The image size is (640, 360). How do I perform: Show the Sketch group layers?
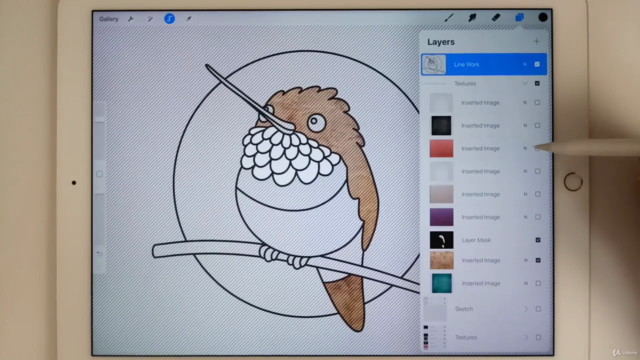538,309
